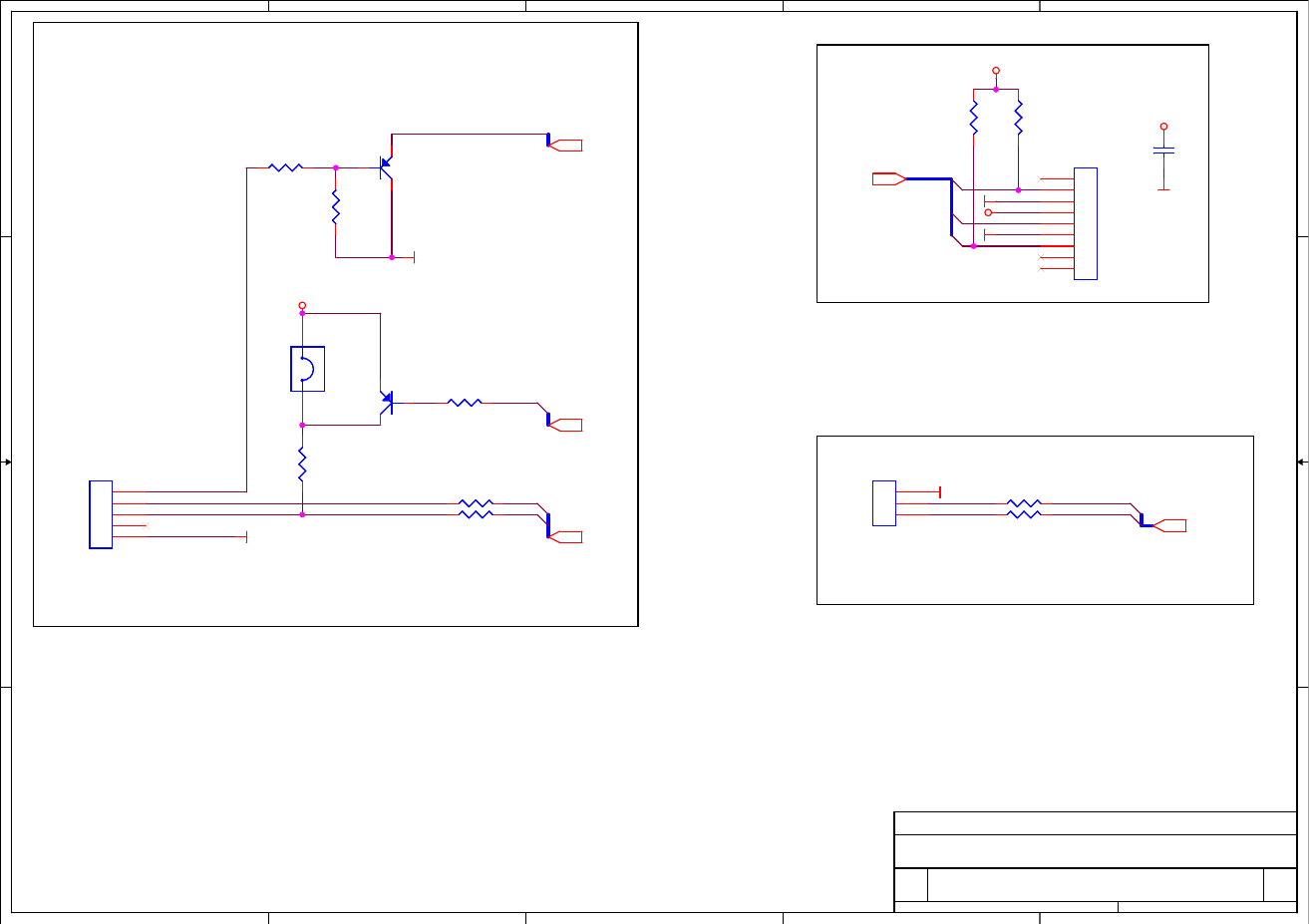
Task: Select the resistor on the three-pin connector's middle pin
Action: pos(1024,503)
